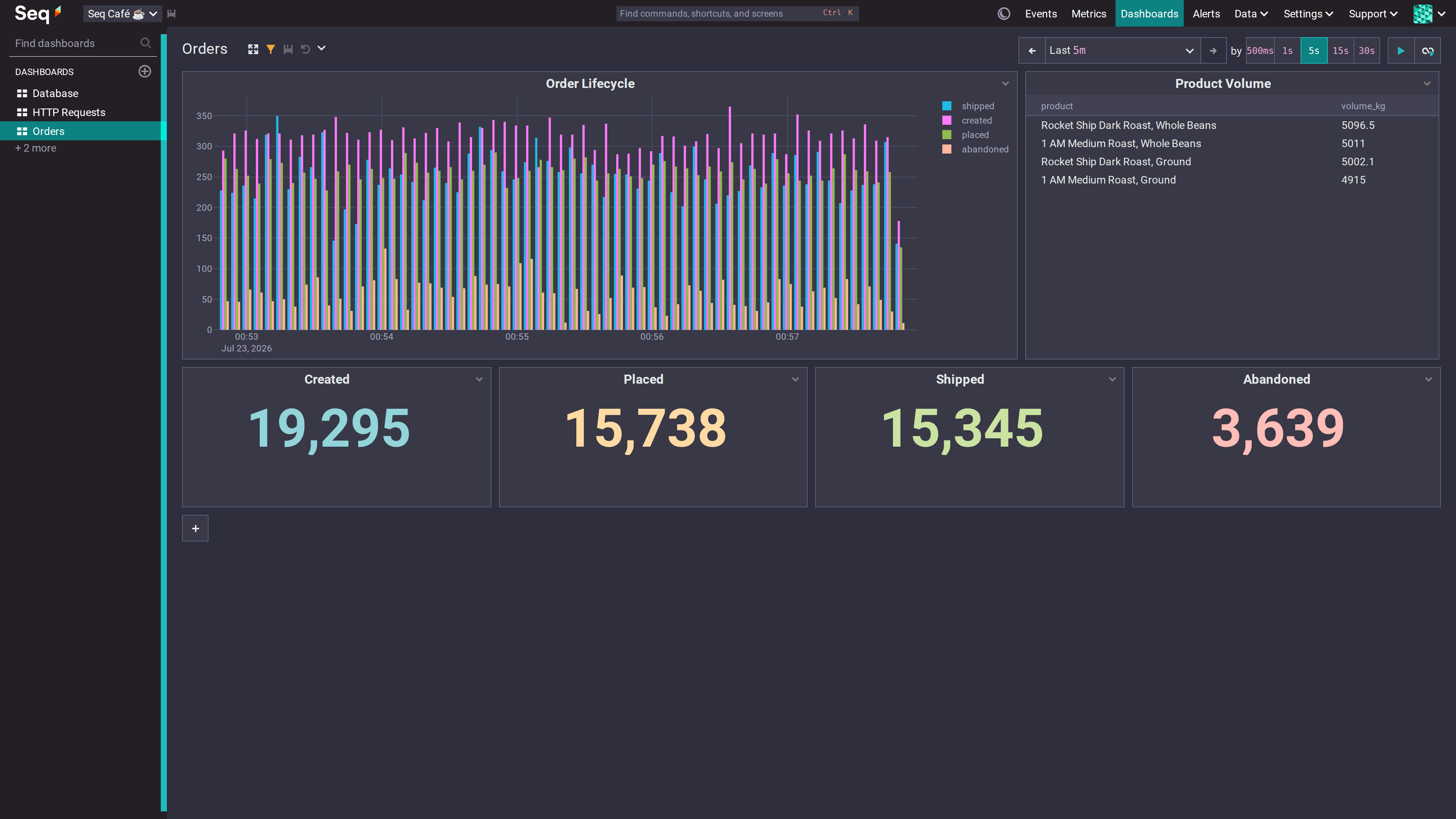Click the undo changes icon
This screenshot has width=1456, height=819.
(305, 49)
